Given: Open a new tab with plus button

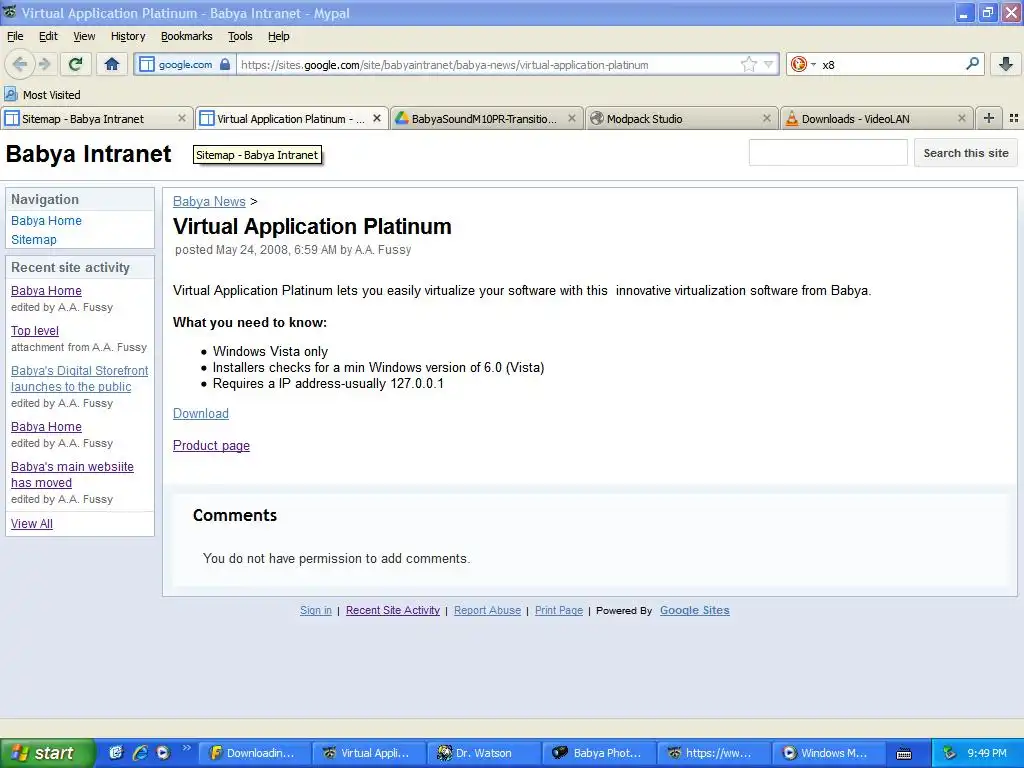Looking at the screenshot, I should [989, 118].
